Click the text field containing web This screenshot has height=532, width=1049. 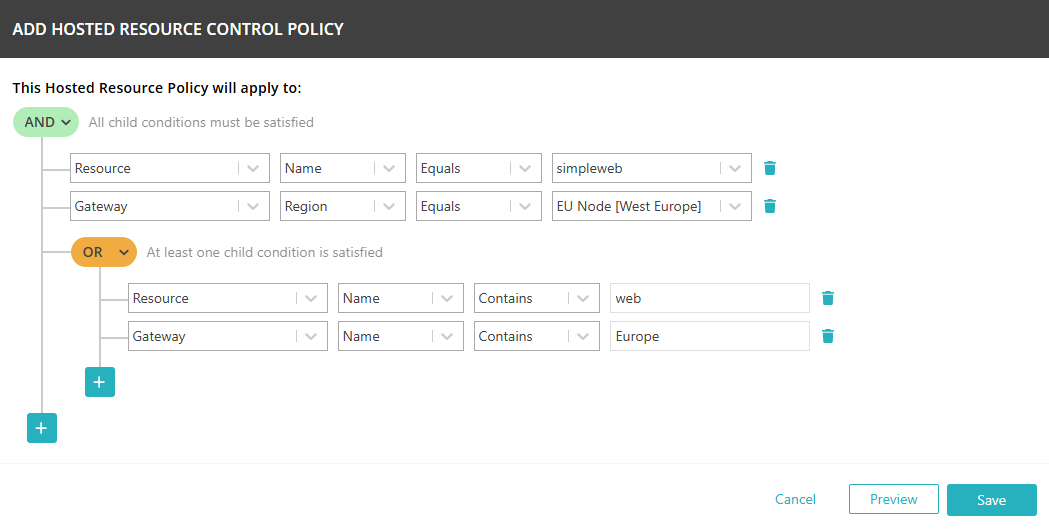pyautogui.click(x=709, y=298)
